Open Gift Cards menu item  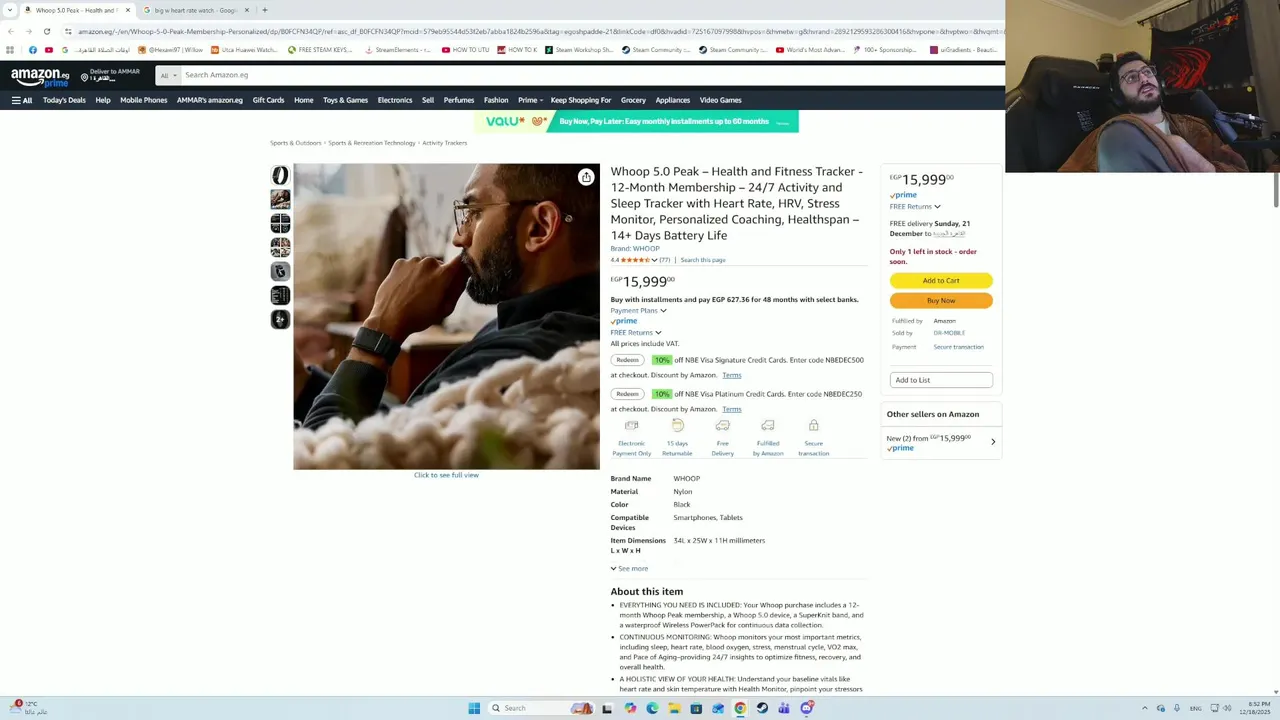tap(268, 100)
